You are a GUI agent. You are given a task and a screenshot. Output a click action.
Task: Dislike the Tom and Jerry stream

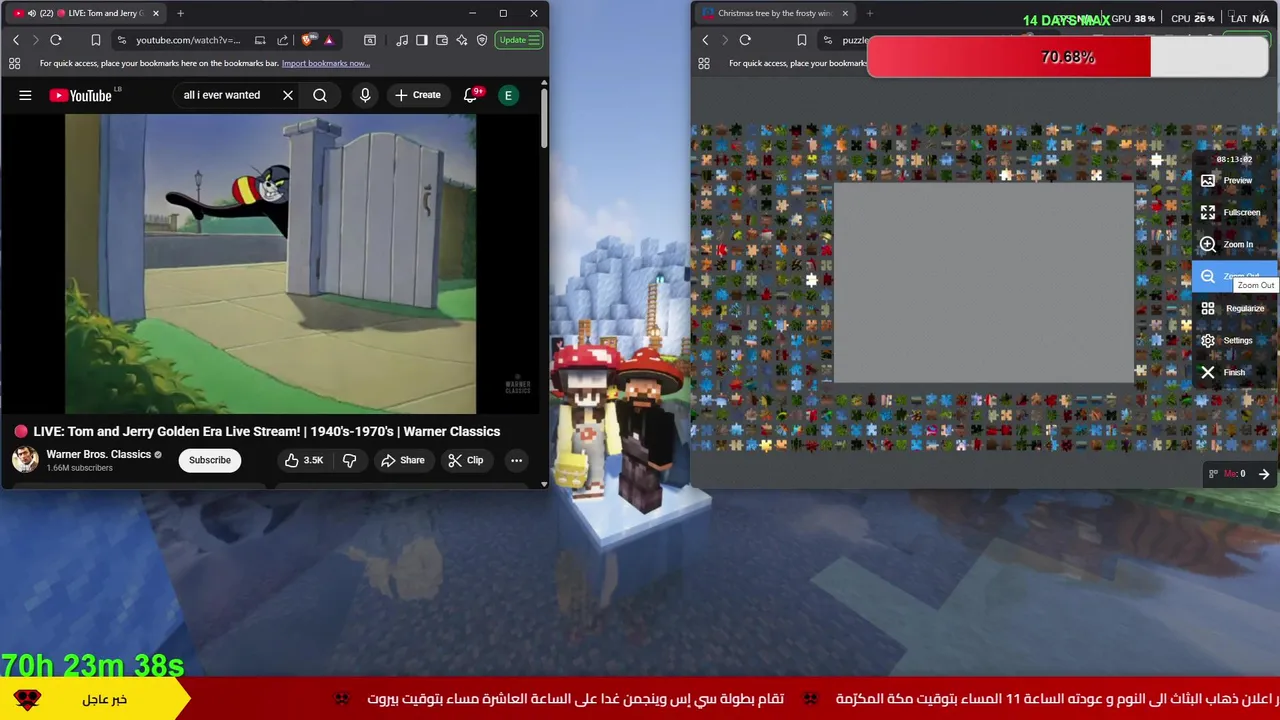349,460
